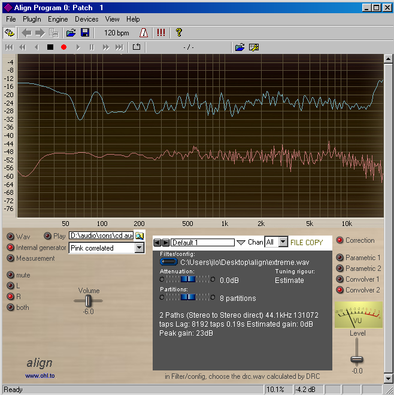Click the step back transport button
This screenshot has height=395, width=394.
[36, 47]
